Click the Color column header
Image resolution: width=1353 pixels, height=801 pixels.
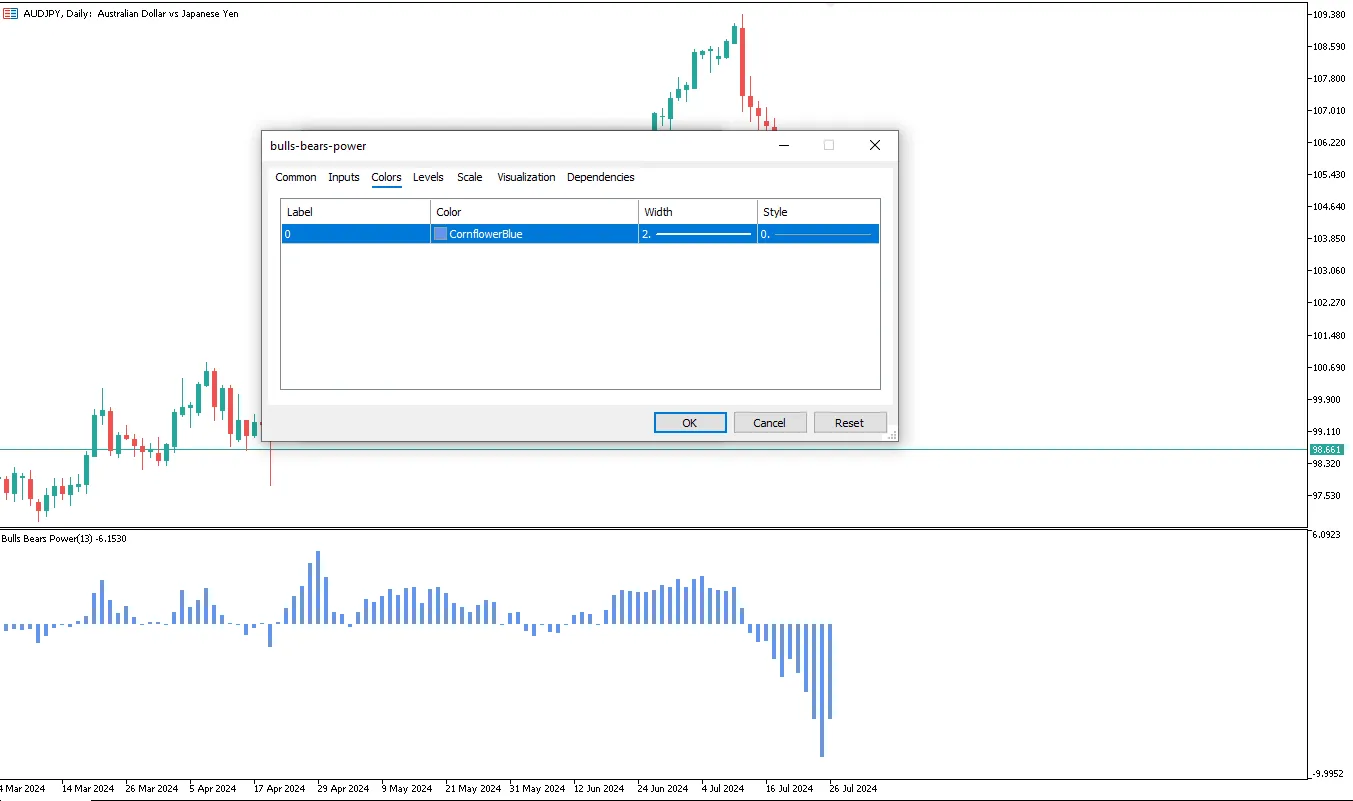(x=534, y=212)
